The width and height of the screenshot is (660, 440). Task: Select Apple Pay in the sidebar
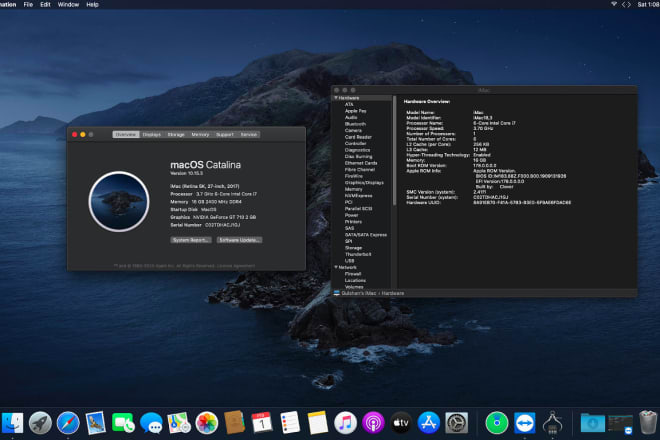(356, 111)
